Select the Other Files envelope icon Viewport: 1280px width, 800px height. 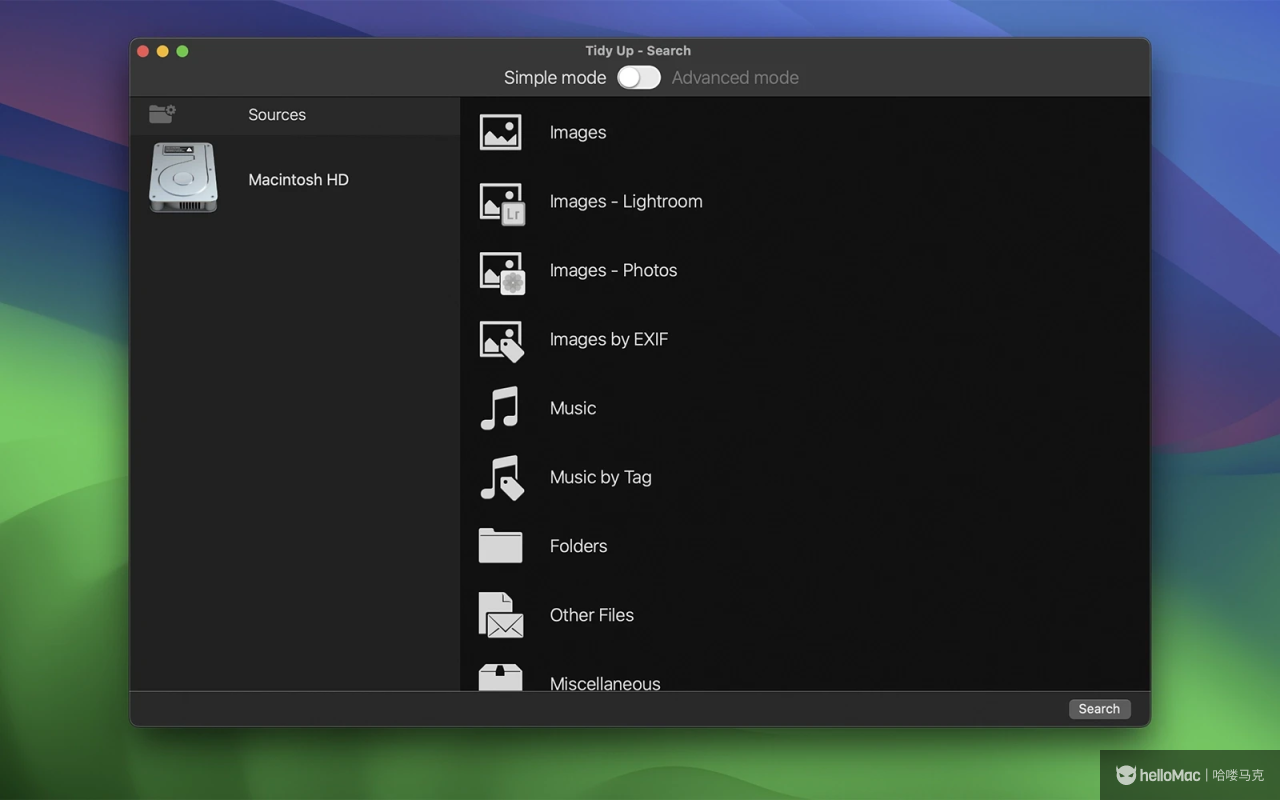coord(501,615)
